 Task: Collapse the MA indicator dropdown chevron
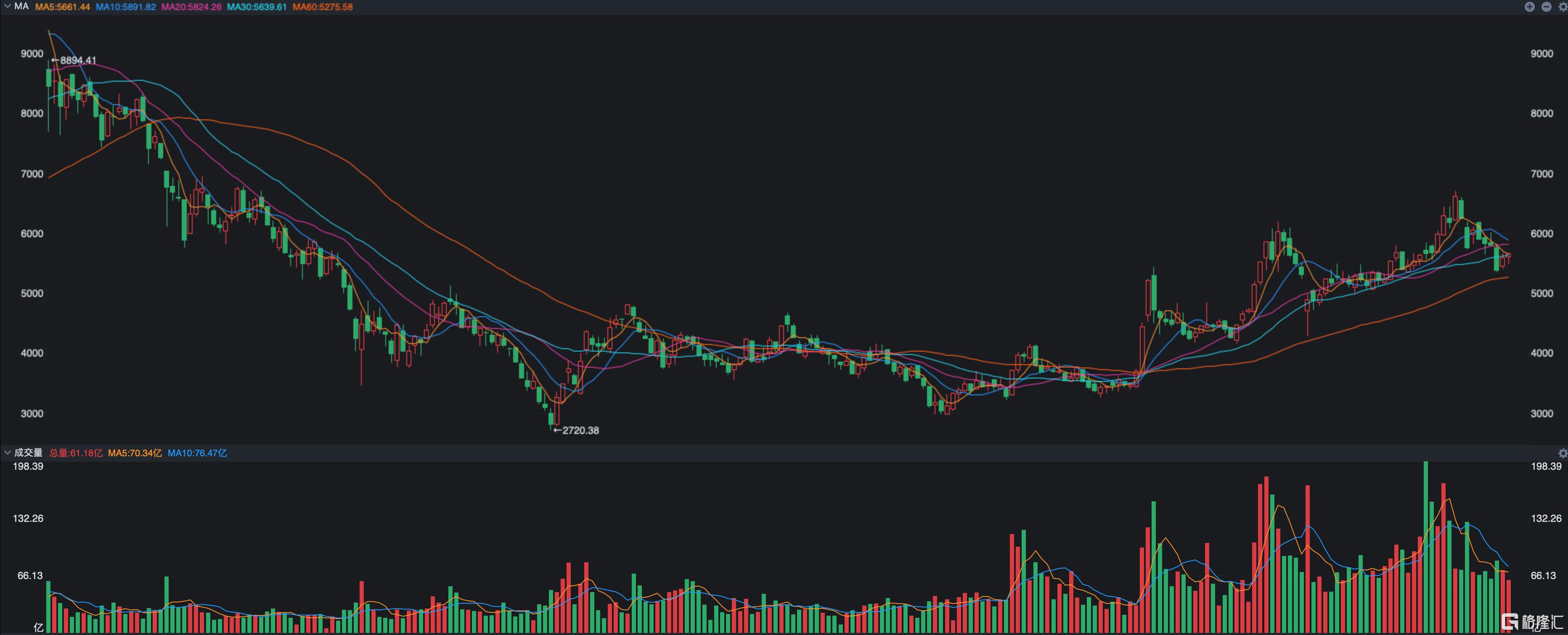coord(7,7)
